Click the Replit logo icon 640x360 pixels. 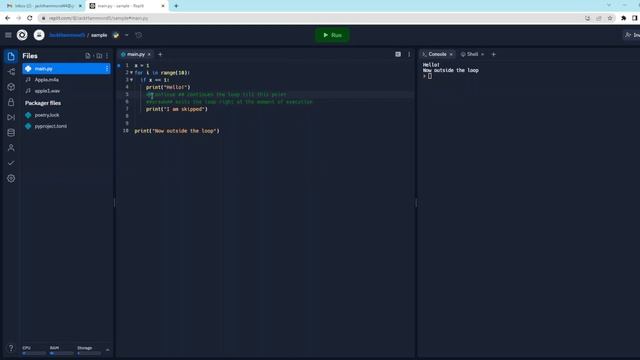22,35
